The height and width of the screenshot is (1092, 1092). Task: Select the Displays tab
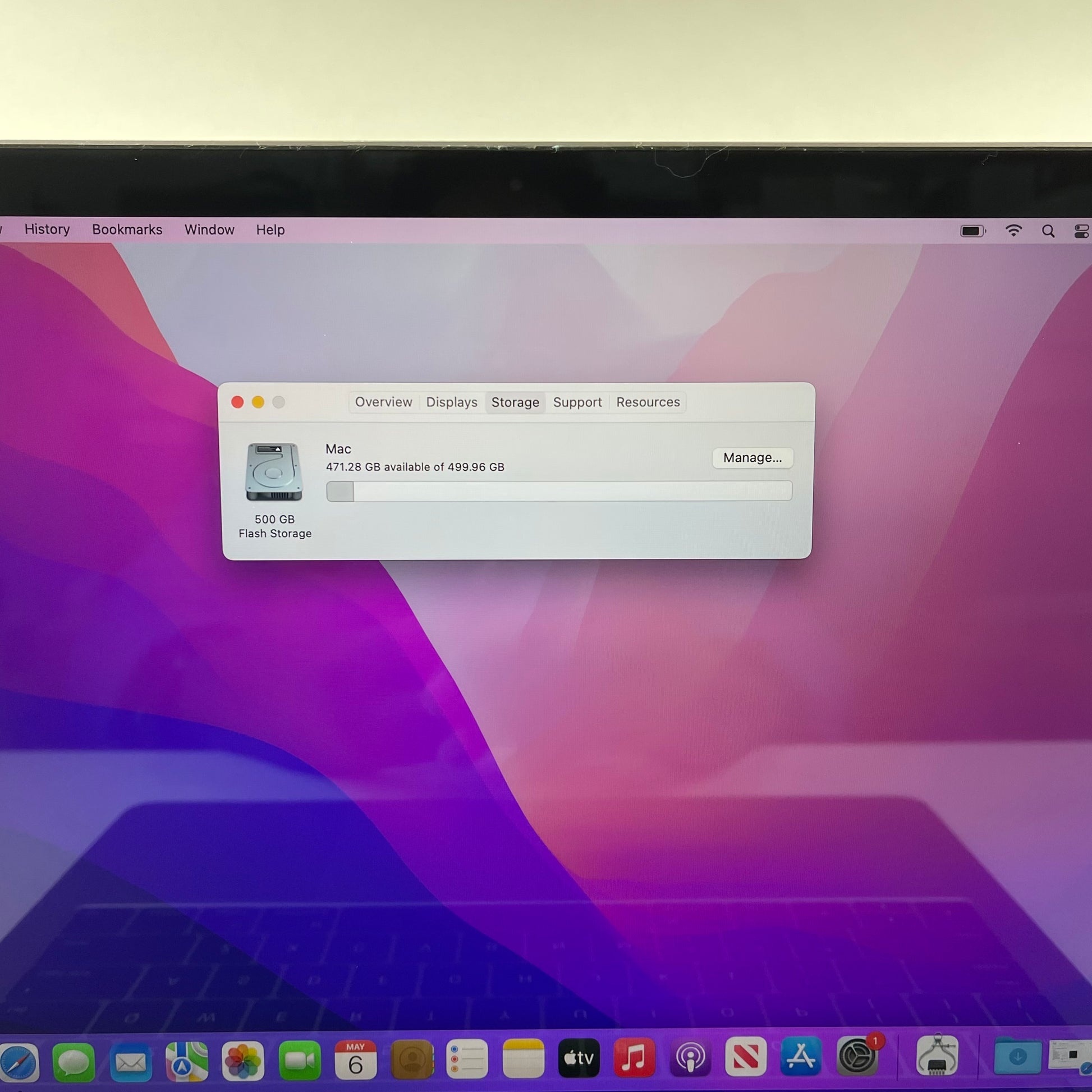[452, 402]
